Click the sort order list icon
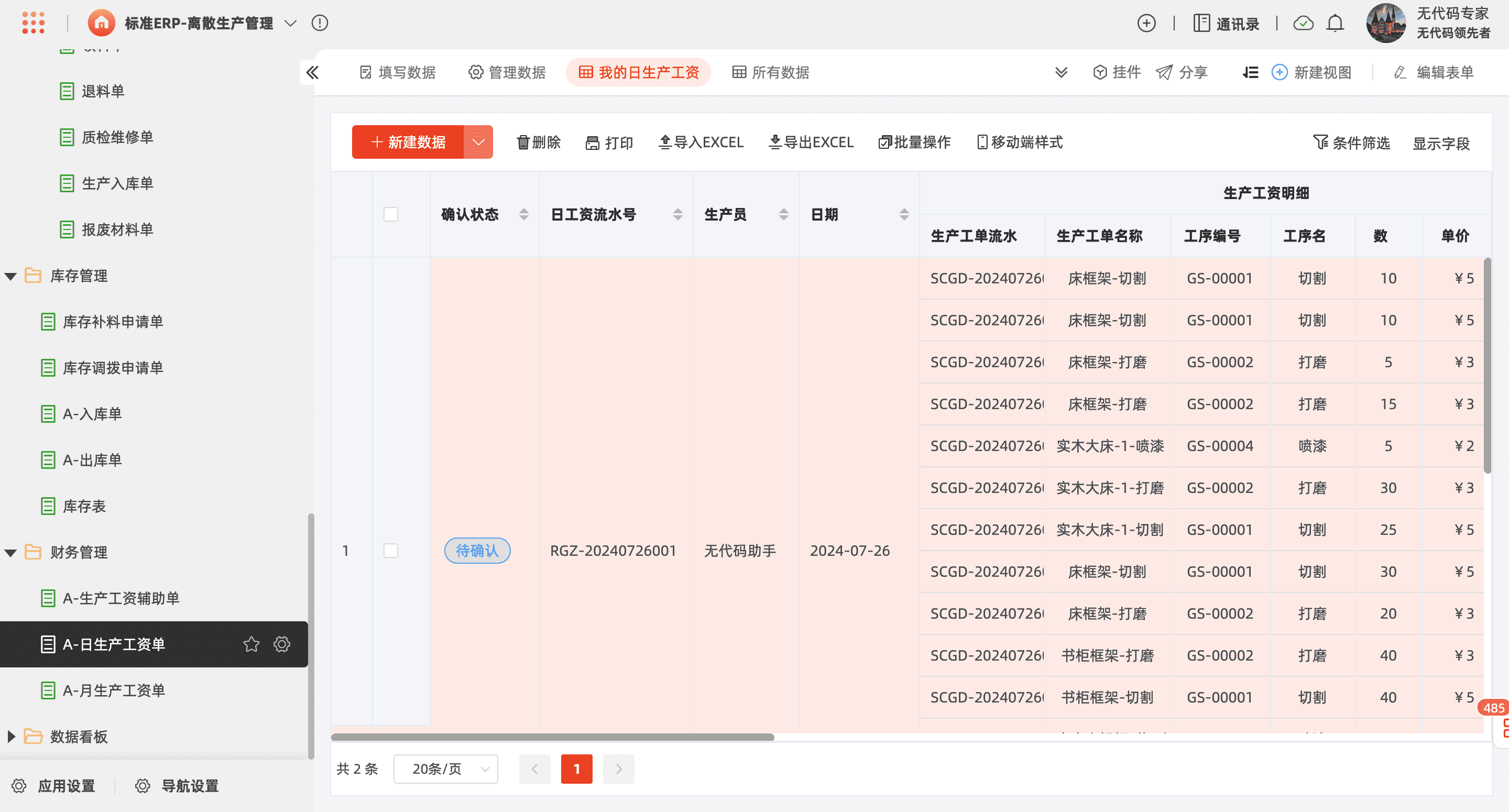 1250,73
